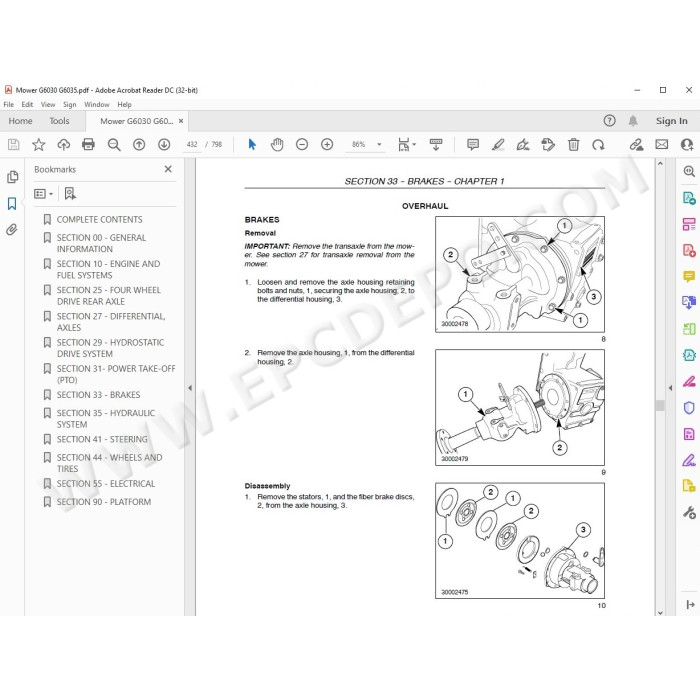Open the File menu
Viewport: 700px width, 700px height.
8,104
